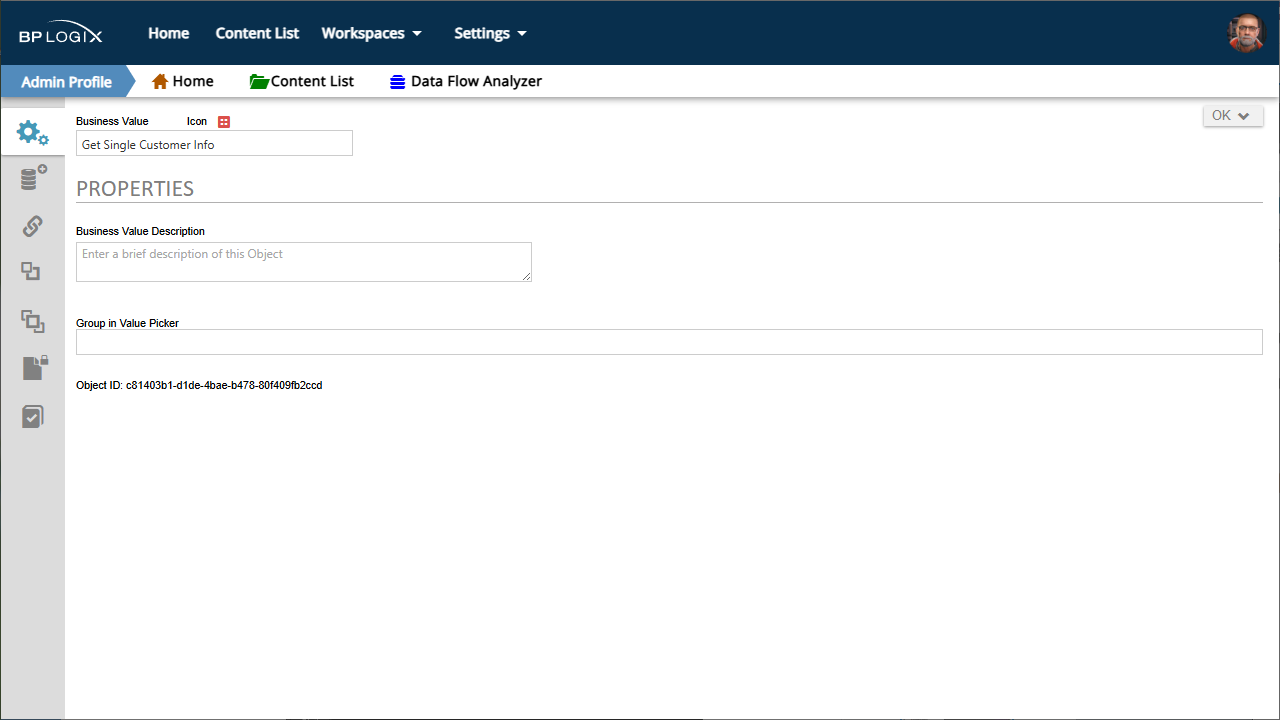Go to Home in top navigation bar
1280x720 pixels.
pyautogui.click(x=169, y=33)
